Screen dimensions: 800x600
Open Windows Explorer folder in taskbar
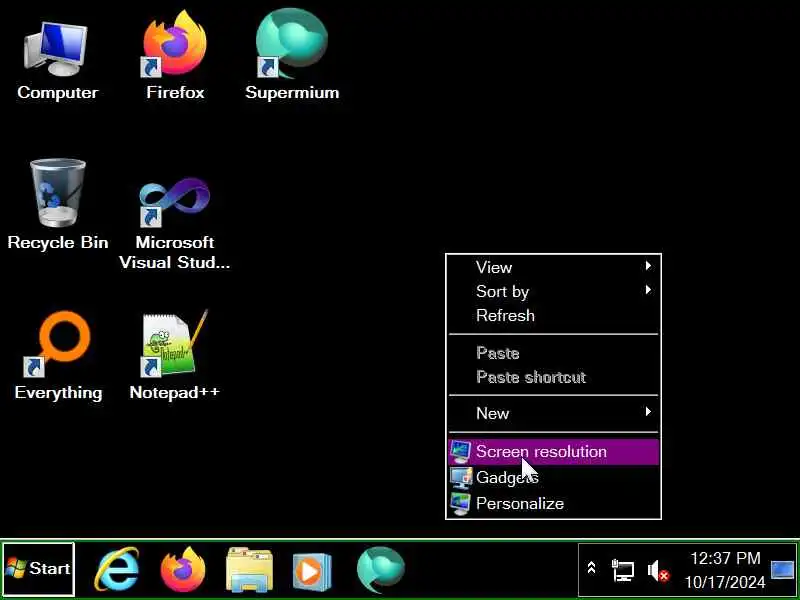pyautogui.click(x=249, y=569)
